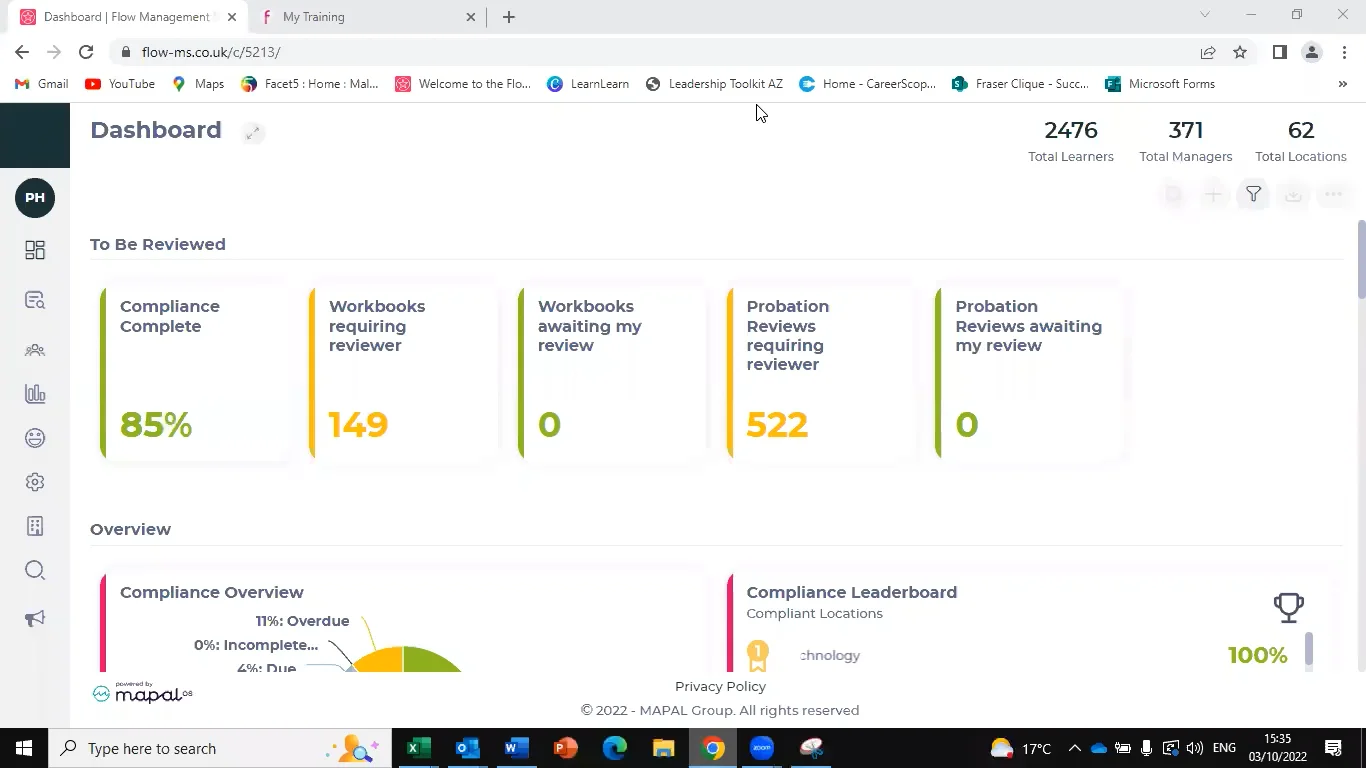Image resolution: width=1366 pixels, height=768 pixels.
Task: Open the Workbooks requiring reviewer card
Action: click(403, 373)
